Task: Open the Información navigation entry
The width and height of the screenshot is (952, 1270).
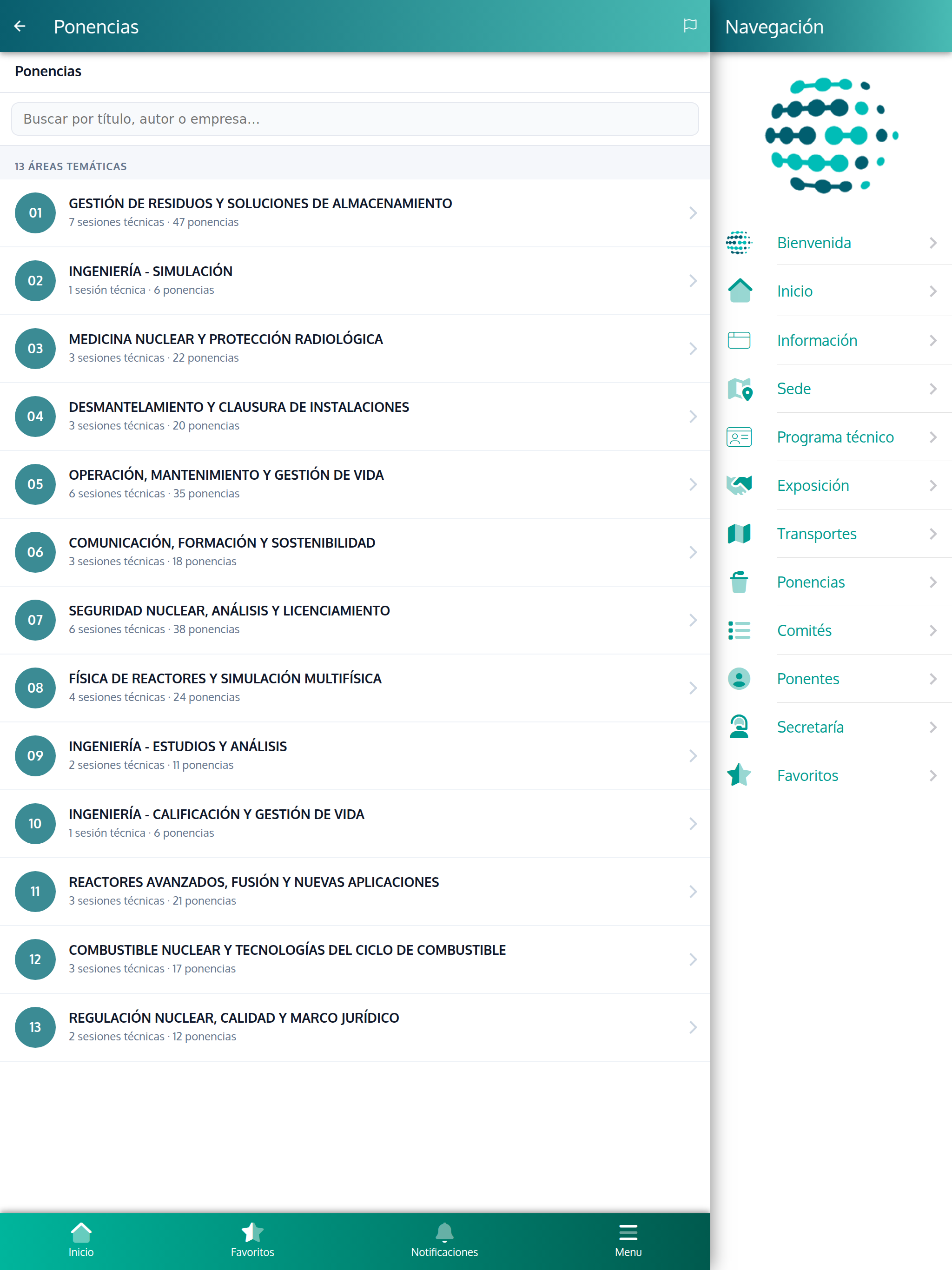Action: 832,340
